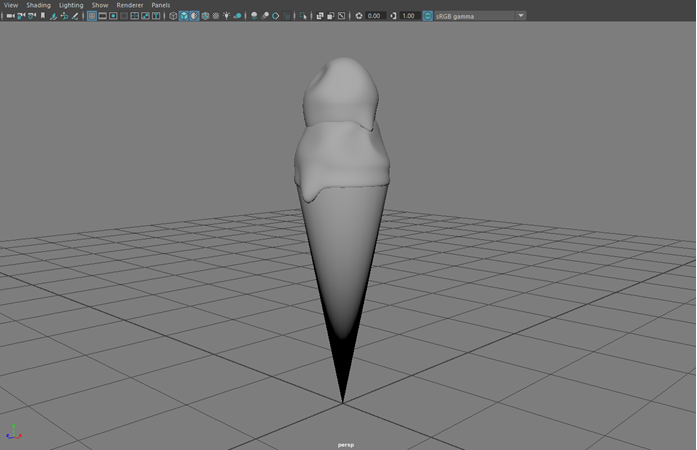Select the Grease Pencil tool icon
This screenshot has height=450, width=697.
[75, 16]
